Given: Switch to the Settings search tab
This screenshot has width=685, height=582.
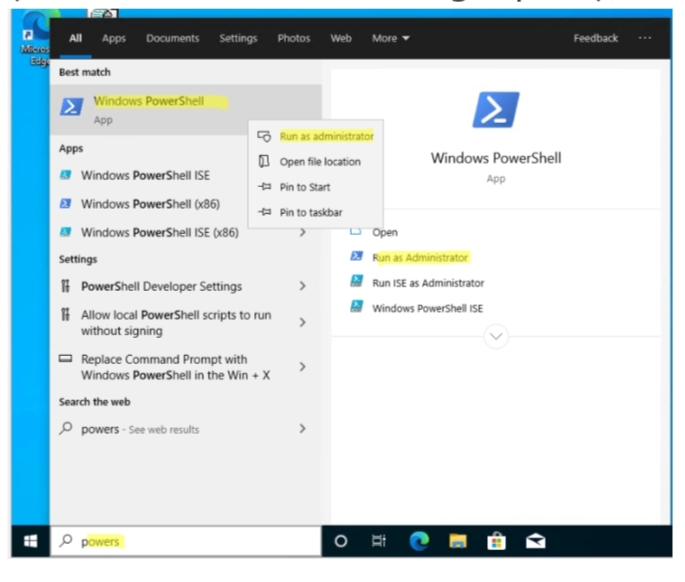Looking at the screenshot, I should [x=238, y=38].
